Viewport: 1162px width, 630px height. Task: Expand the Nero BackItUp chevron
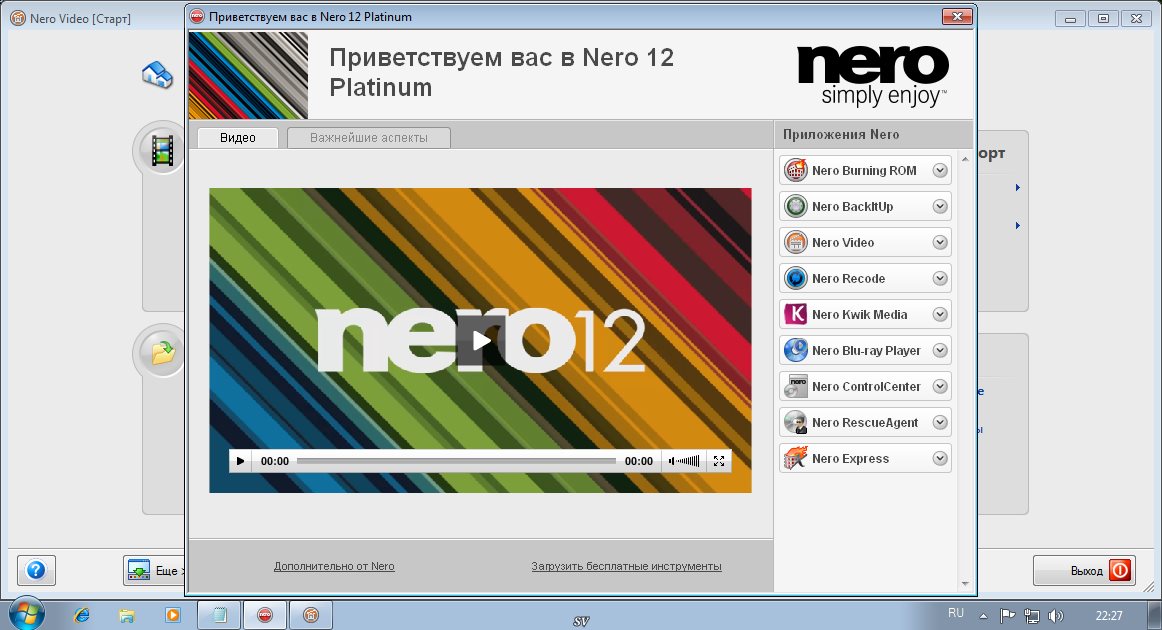pyautogui.click(x=940, y=206)
